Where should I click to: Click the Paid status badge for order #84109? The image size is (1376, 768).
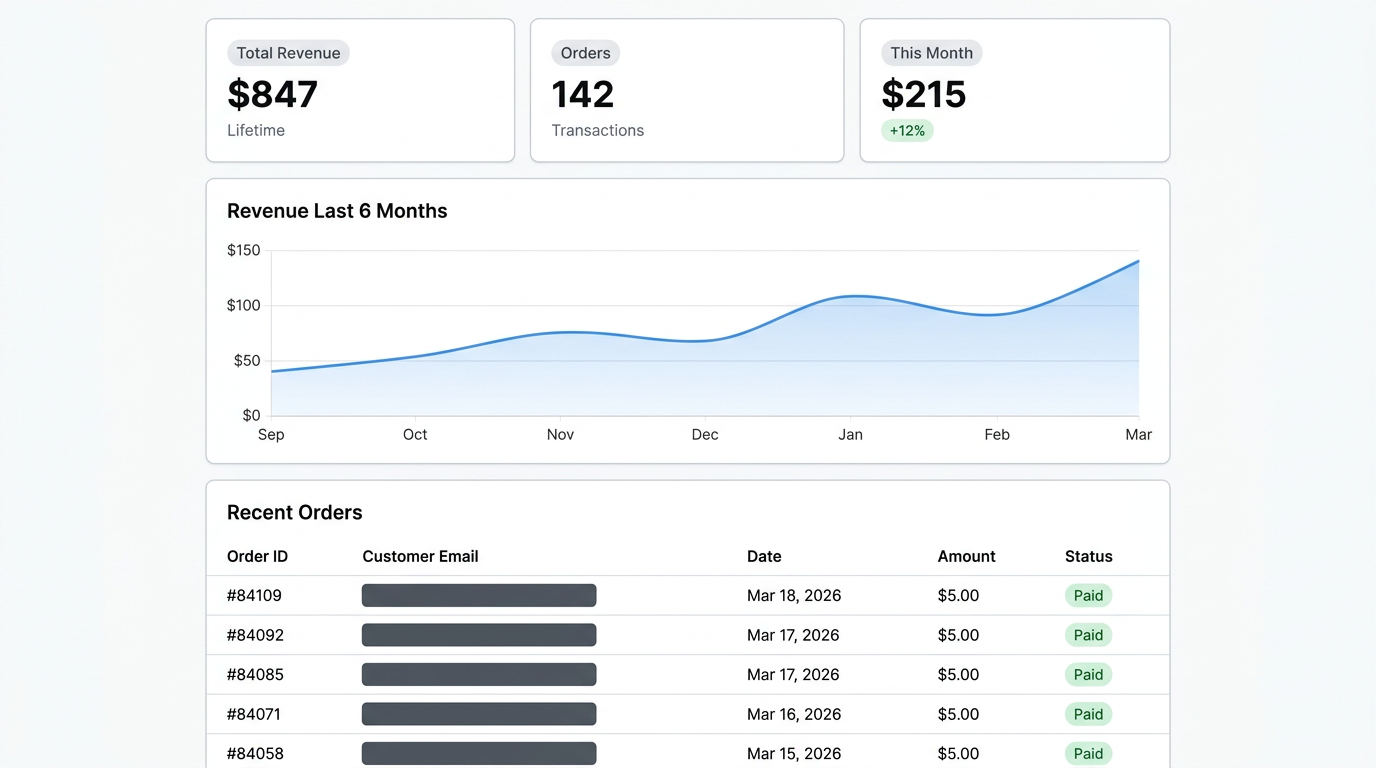pyautogui.click(x=1088, y=595)
